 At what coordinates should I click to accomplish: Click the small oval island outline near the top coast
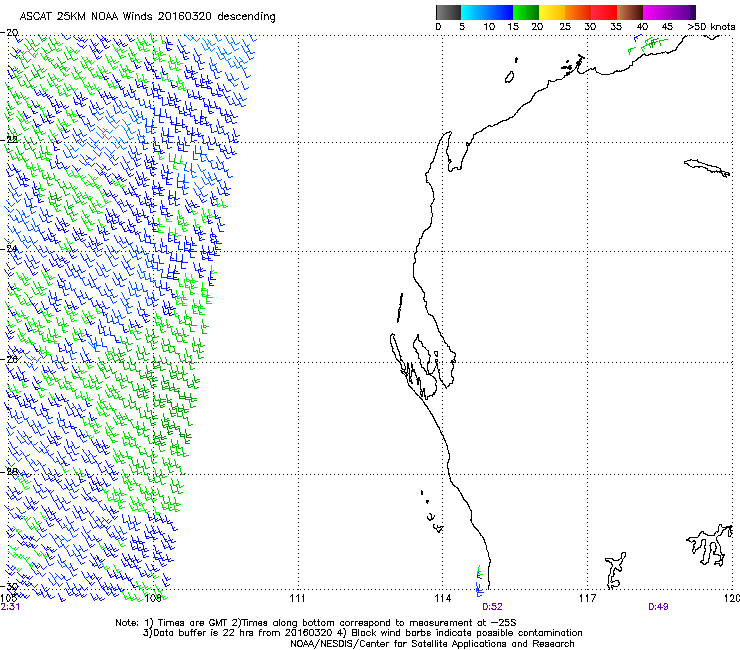pos(509,77)
